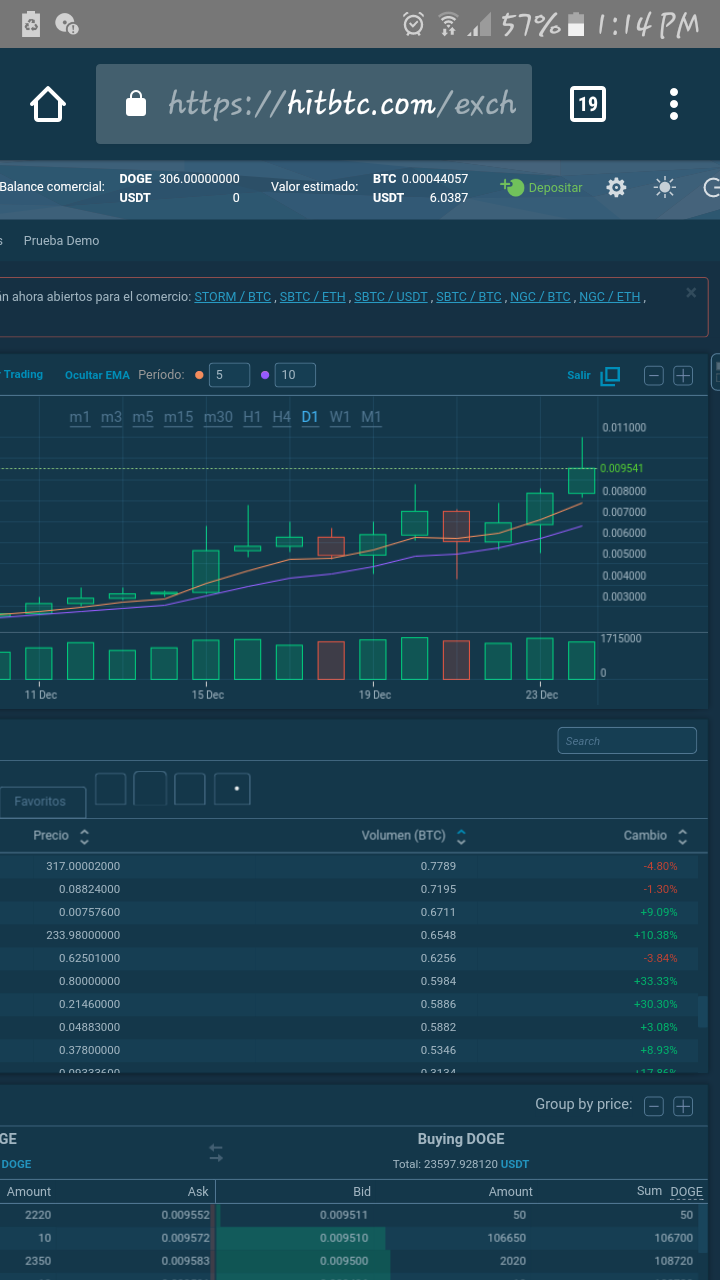Edit the EMA period field showing 10
The width and height of the screenshot is (720, 1280).
295,375
